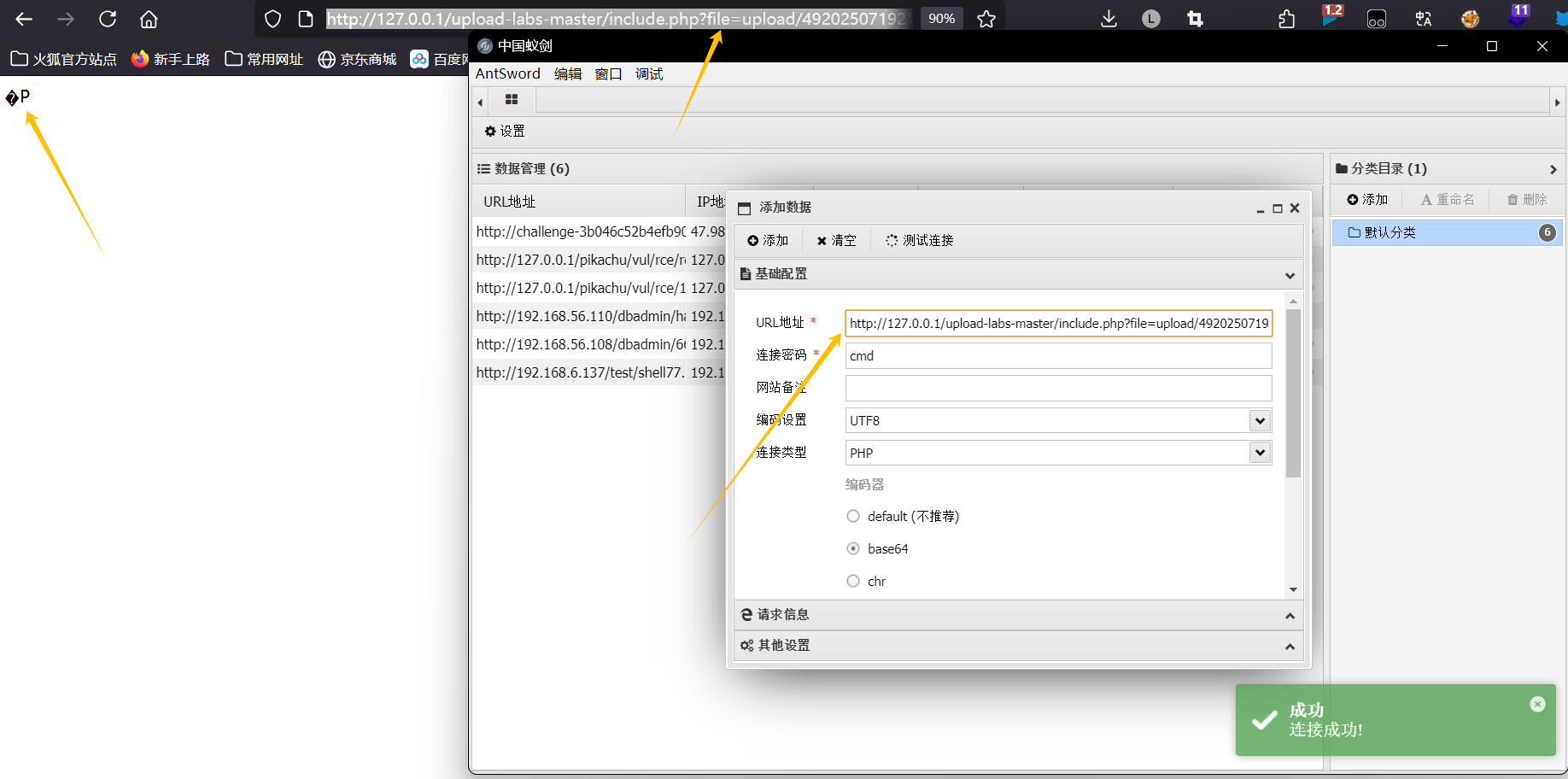The image size is (1568, 779).
Task: Click 清空 to clear the form
Action: [836, 241]
